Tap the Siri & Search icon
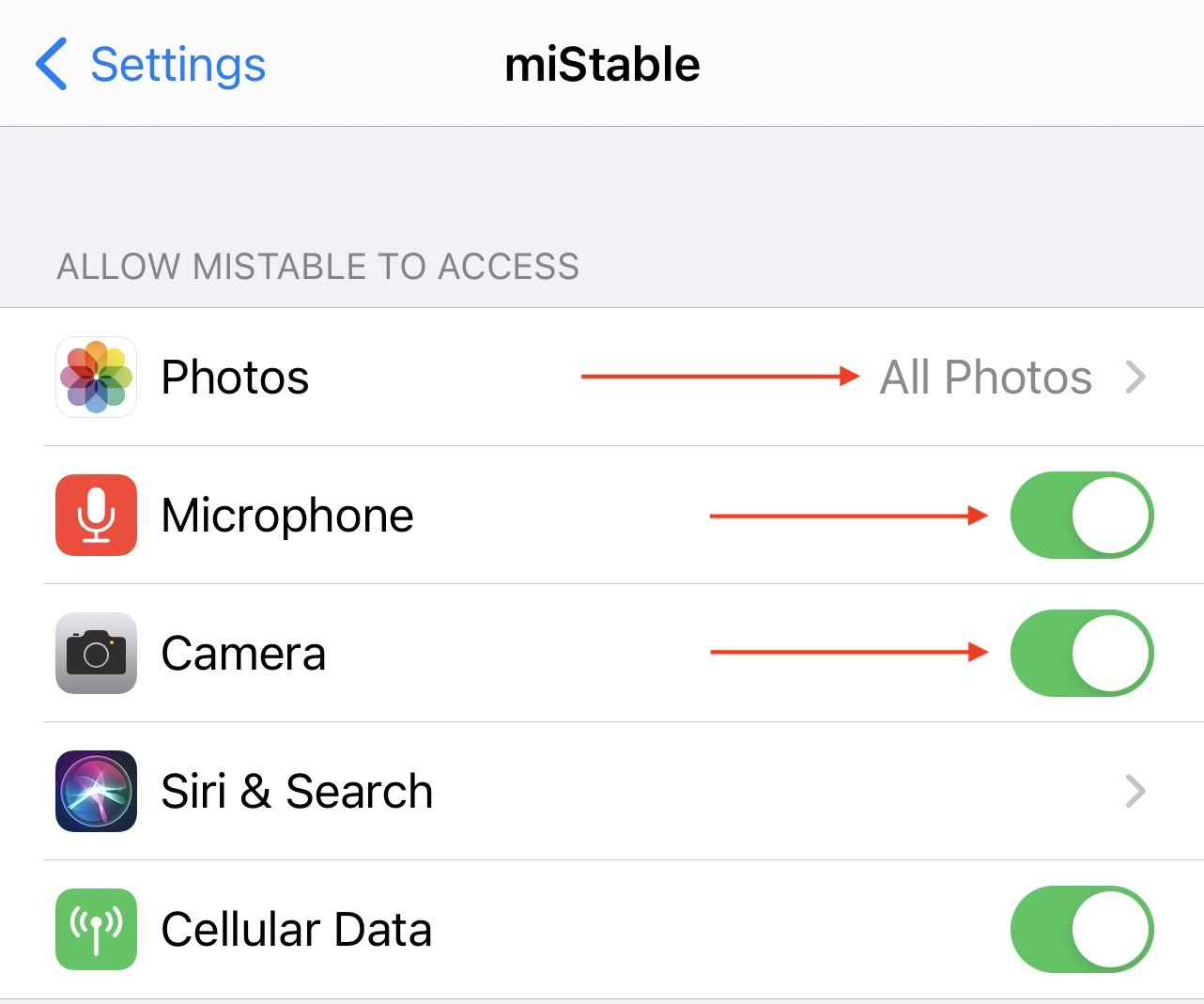 [x=96, y=791]
